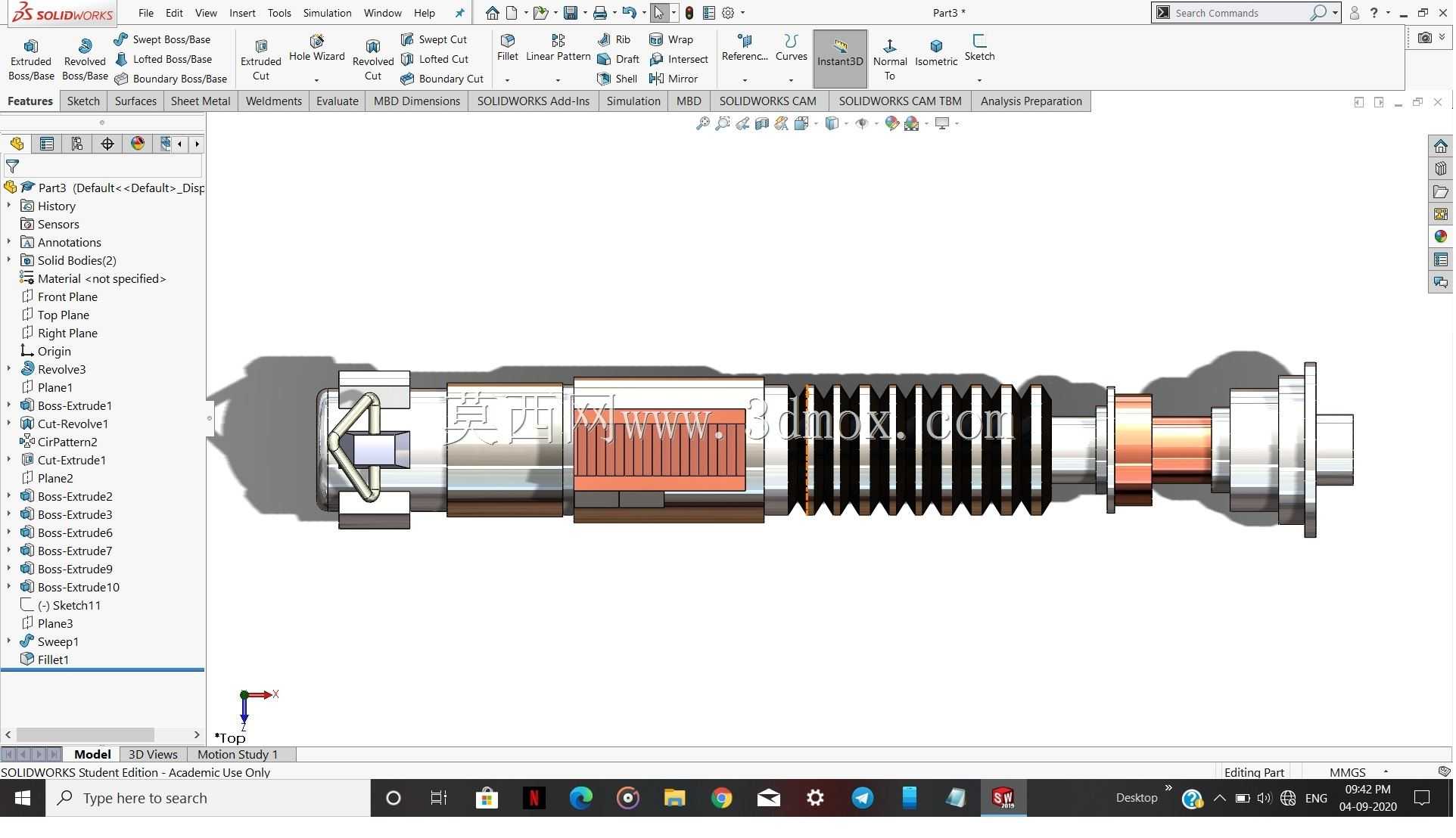Launch Google Chrome from taskbar

point(721,798)
